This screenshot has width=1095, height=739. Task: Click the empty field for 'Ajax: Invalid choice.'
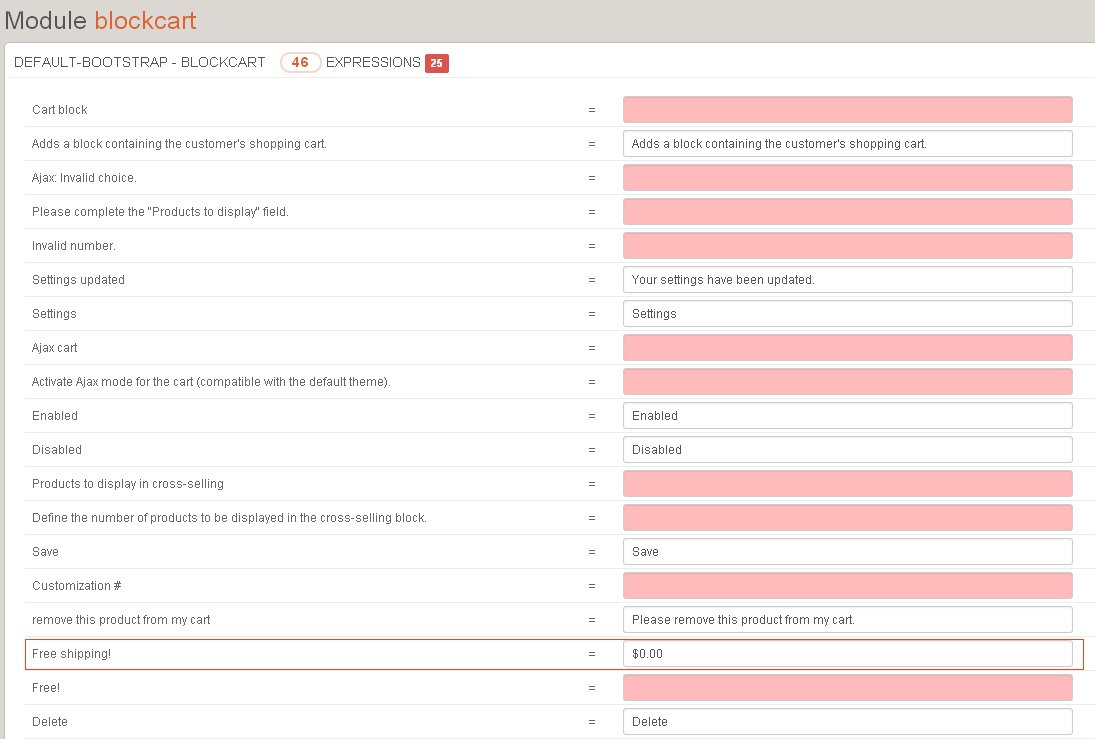pyautogui.click(x=848, y=177)
